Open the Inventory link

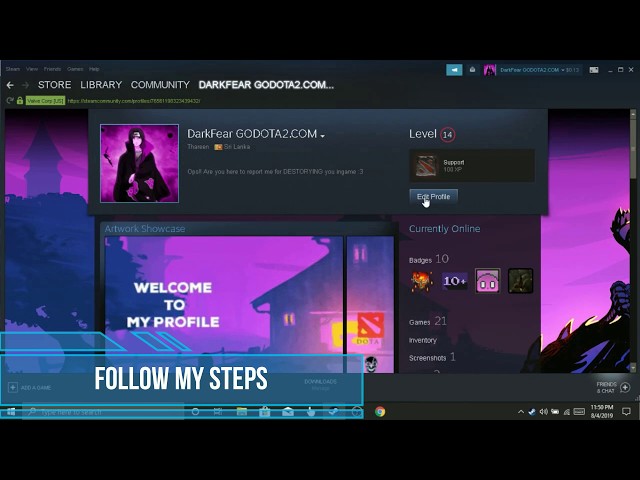[x=422, y=340]
